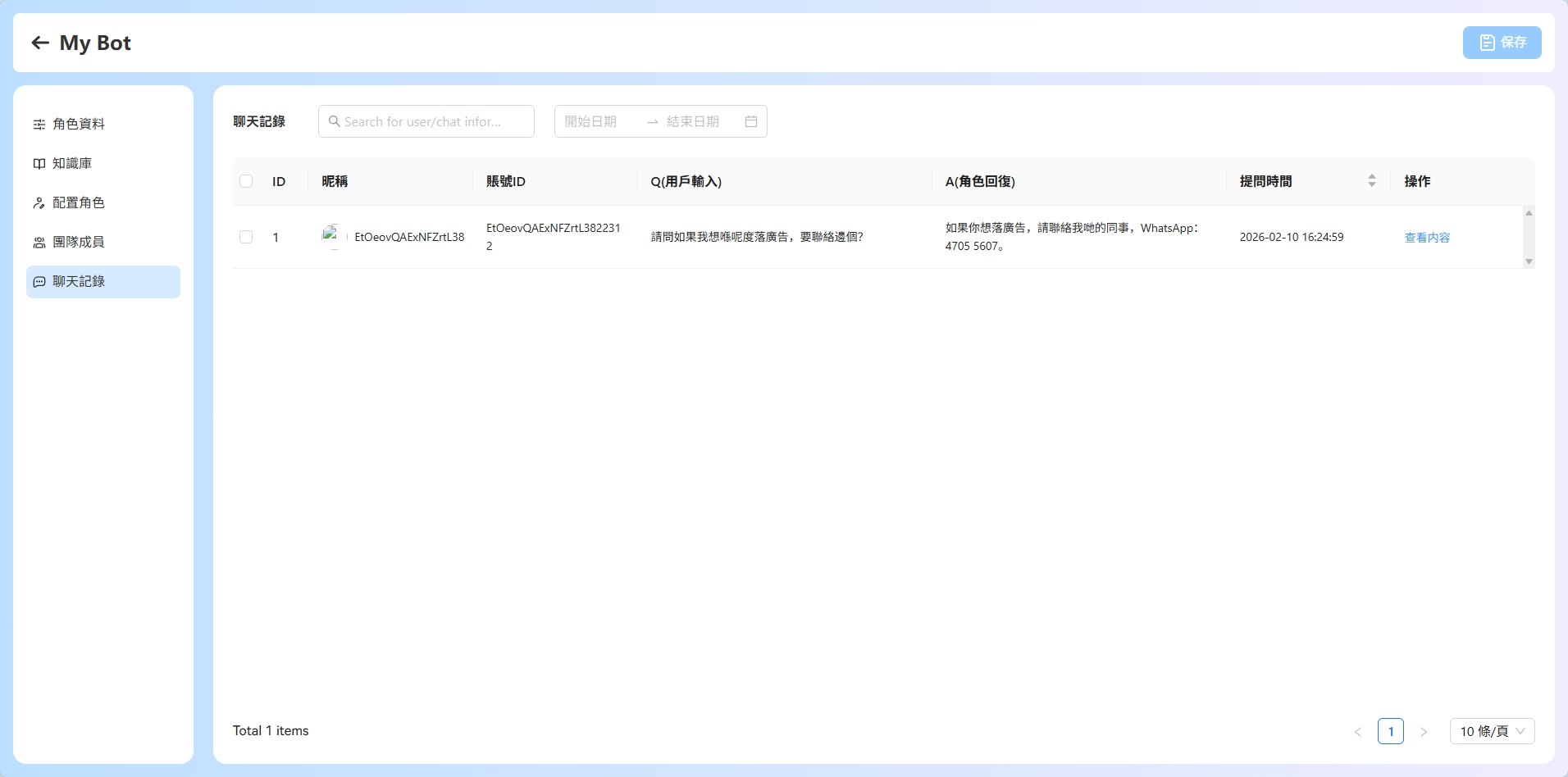The width and height of the screenshot is (1568, 777).
Task: Open the 查看內容 link for the chat
Action: pyautogui.click(x=1427, y=238)
